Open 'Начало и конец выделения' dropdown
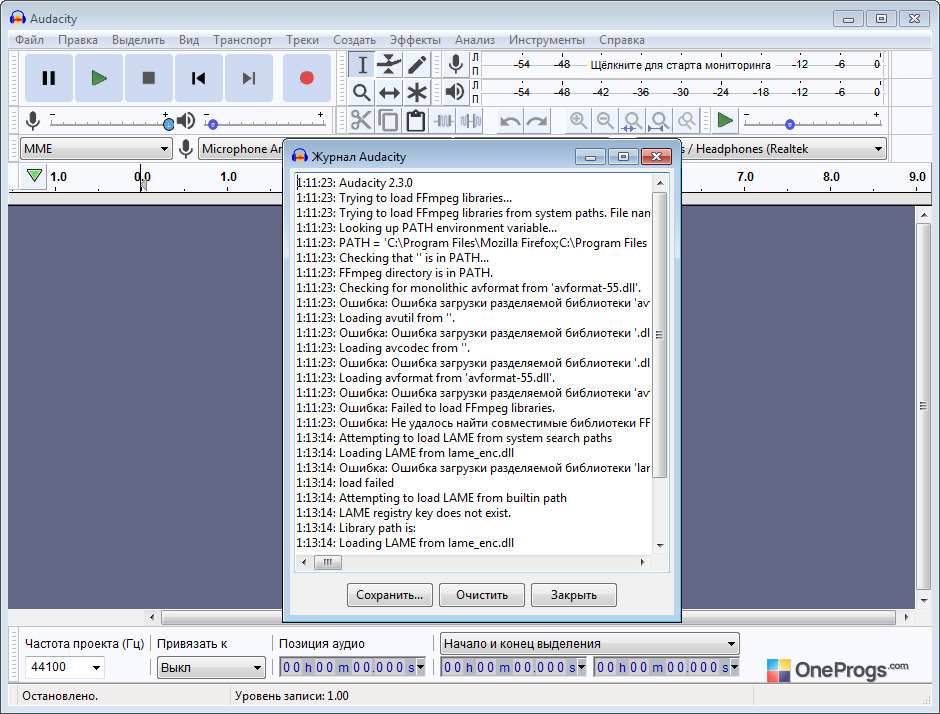 (589, 644)
